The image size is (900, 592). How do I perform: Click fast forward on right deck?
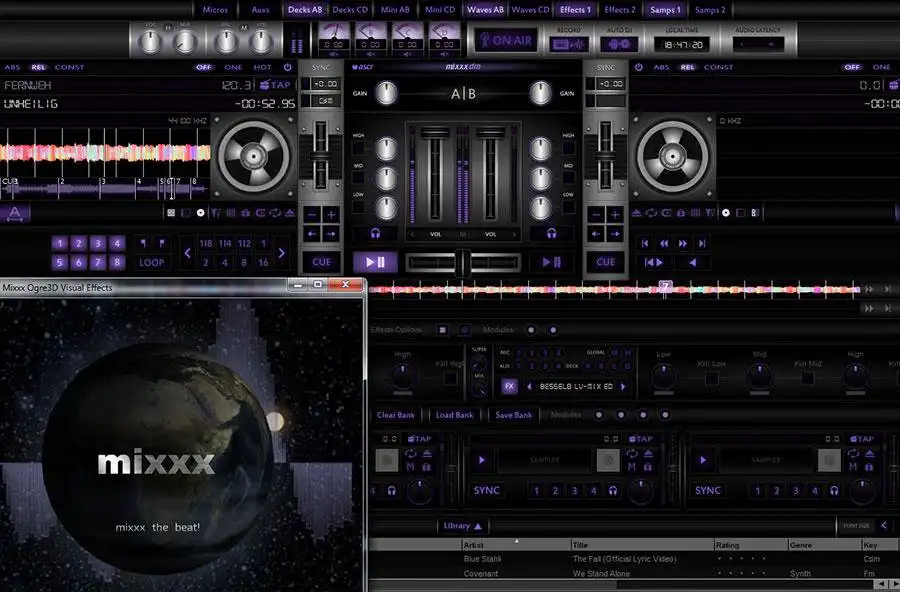(683, 243)
